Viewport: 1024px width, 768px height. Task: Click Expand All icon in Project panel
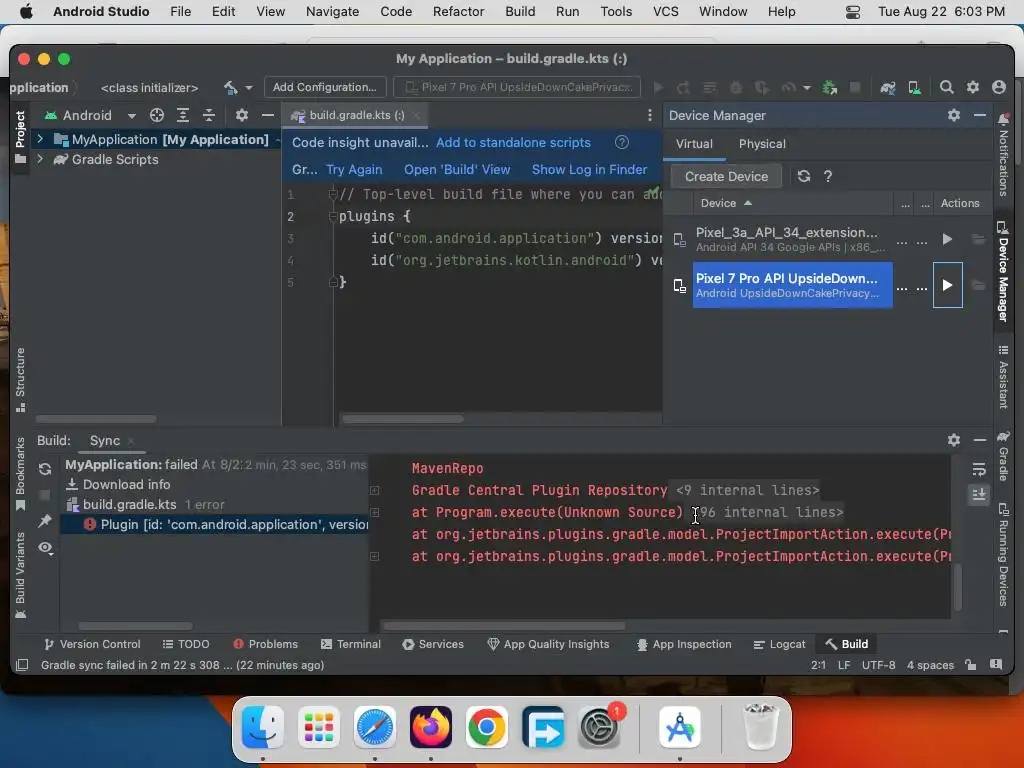click(183, 116)
